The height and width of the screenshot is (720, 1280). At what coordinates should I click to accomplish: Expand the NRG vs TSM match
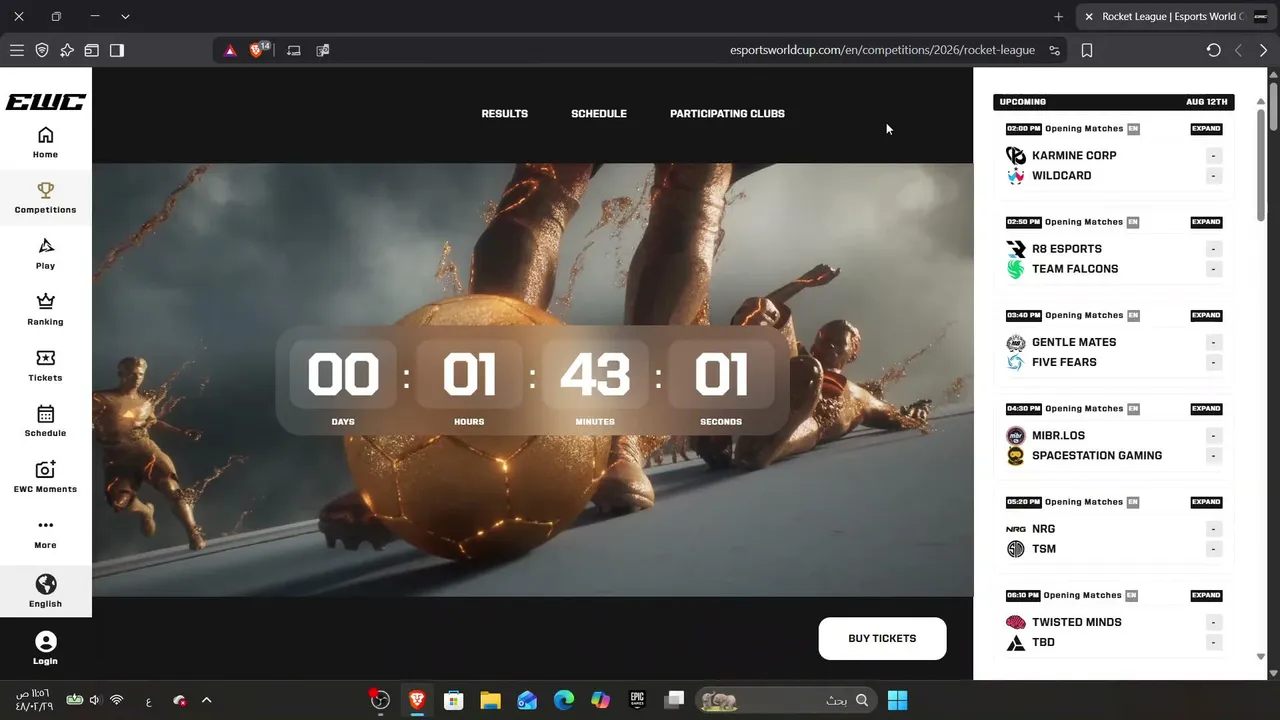tap(1206, 502)
